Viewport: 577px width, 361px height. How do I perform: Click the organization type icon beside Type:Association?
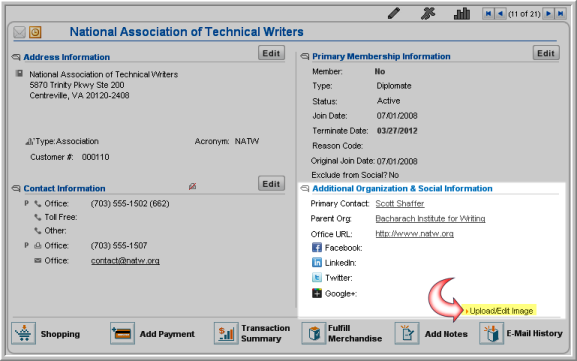tap(29, 141)
